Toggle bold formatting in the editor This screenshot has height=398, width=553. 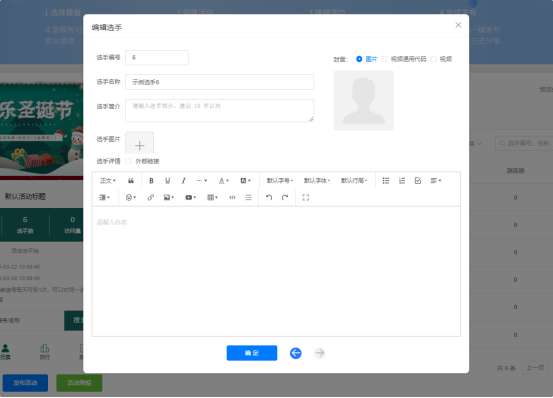point(151,181)
